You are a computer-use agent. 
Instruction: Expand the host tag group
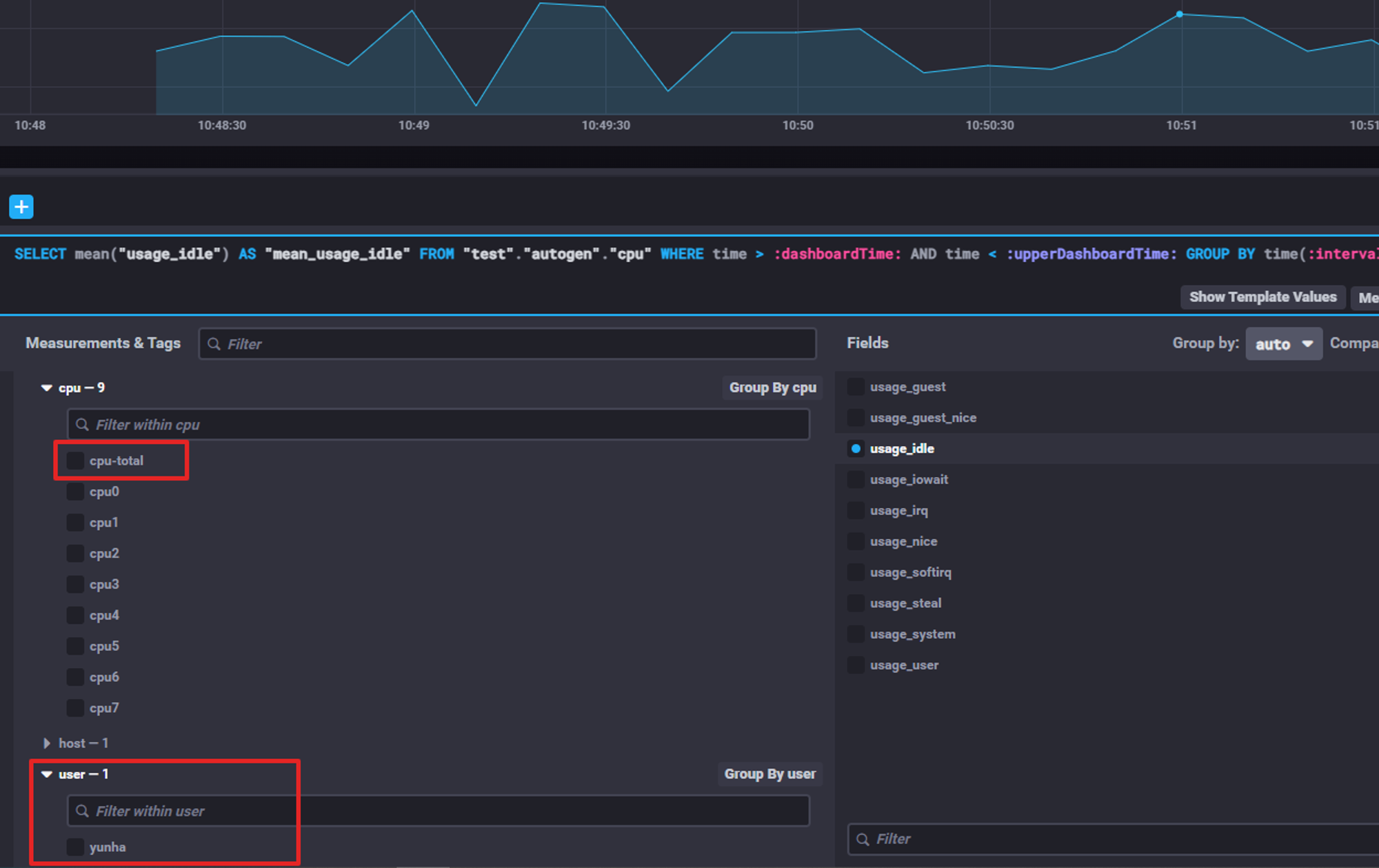tap(47, 743)
